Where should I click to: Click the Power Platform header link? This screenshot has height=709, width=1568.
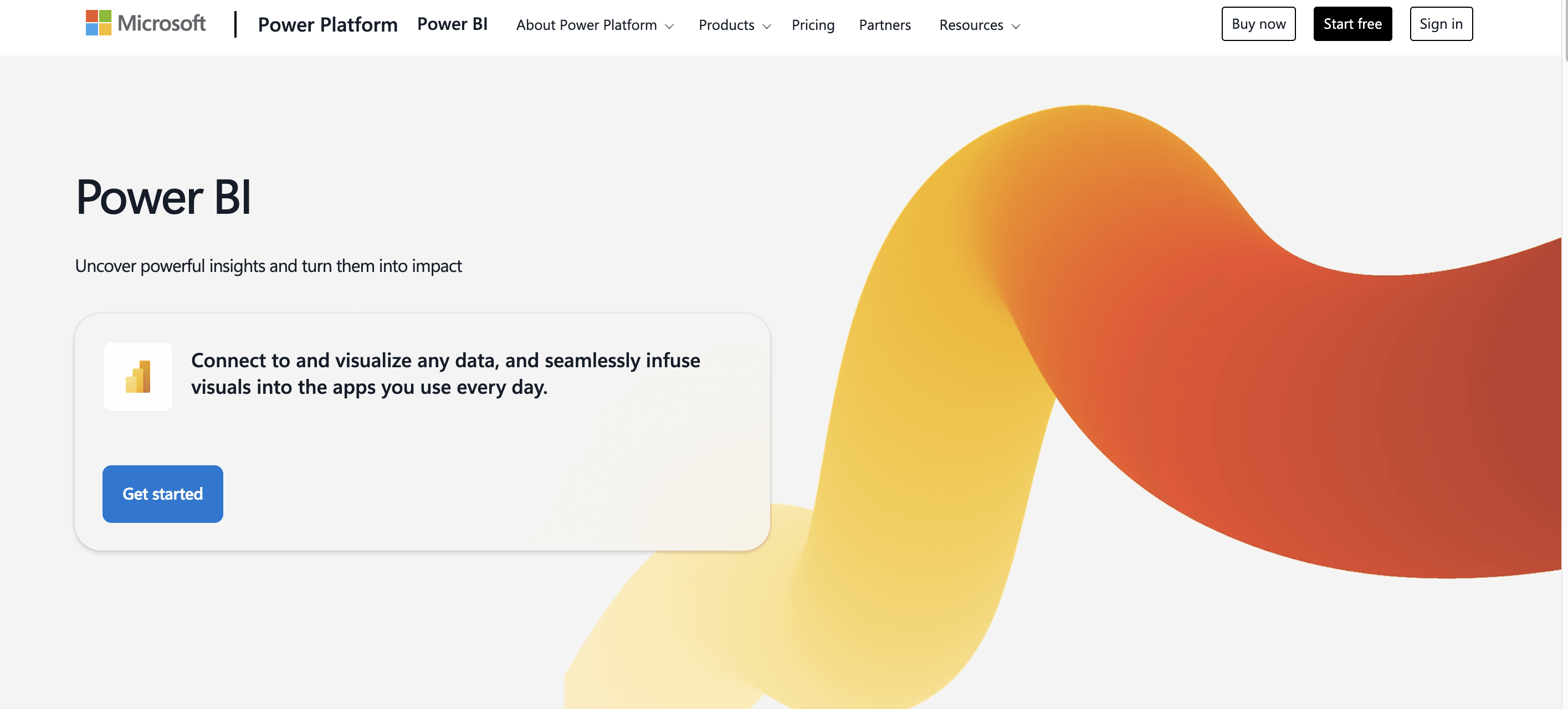pos(327,24)
